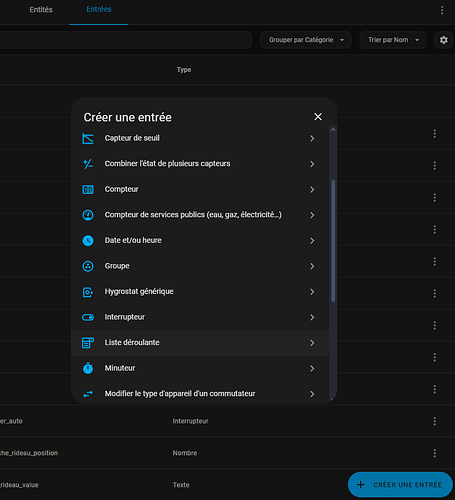
Task: Switch to the Entités tab
Action: [41, 10]
